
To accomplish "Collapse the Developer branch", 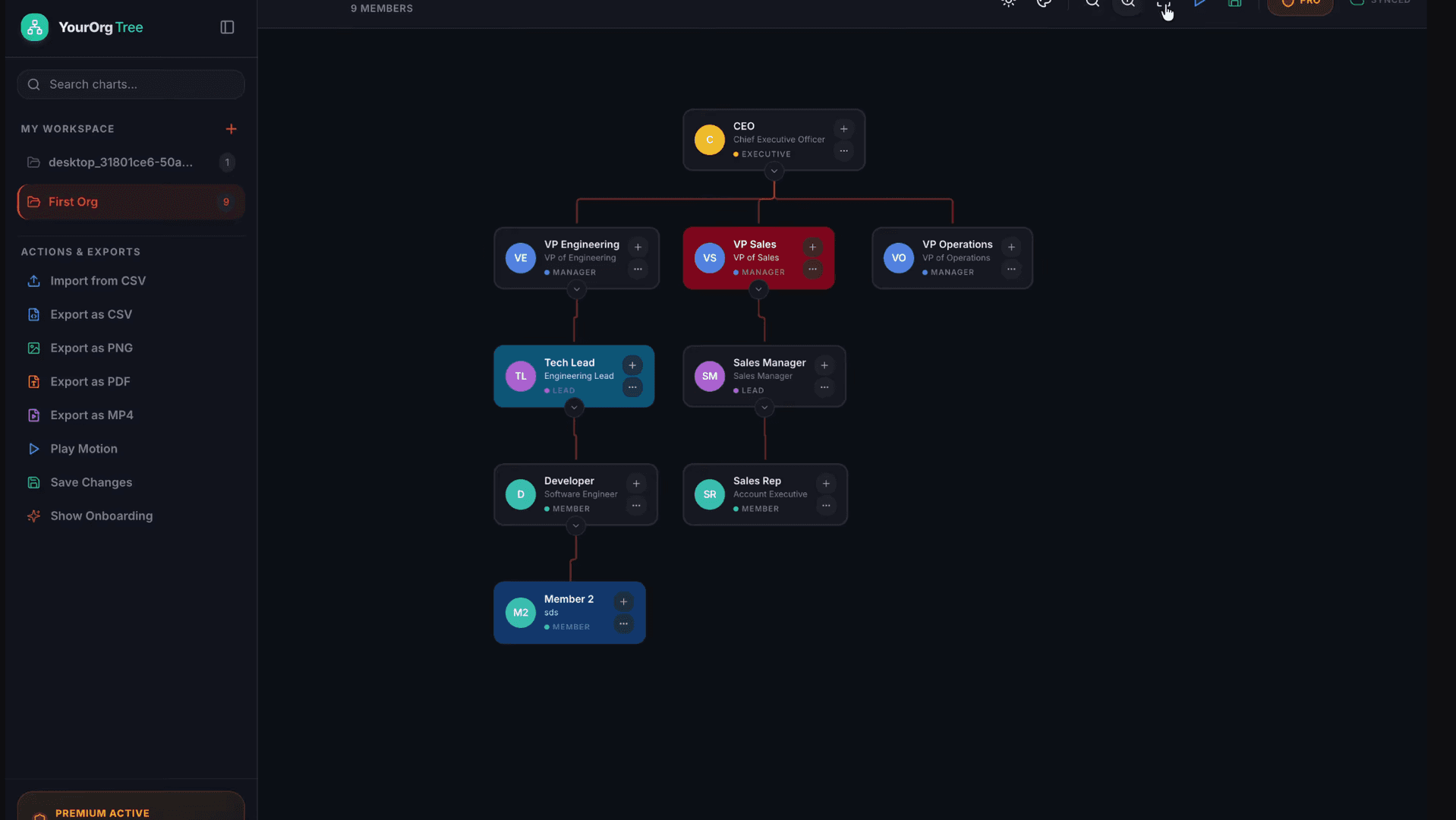I will tap(575, 526).
